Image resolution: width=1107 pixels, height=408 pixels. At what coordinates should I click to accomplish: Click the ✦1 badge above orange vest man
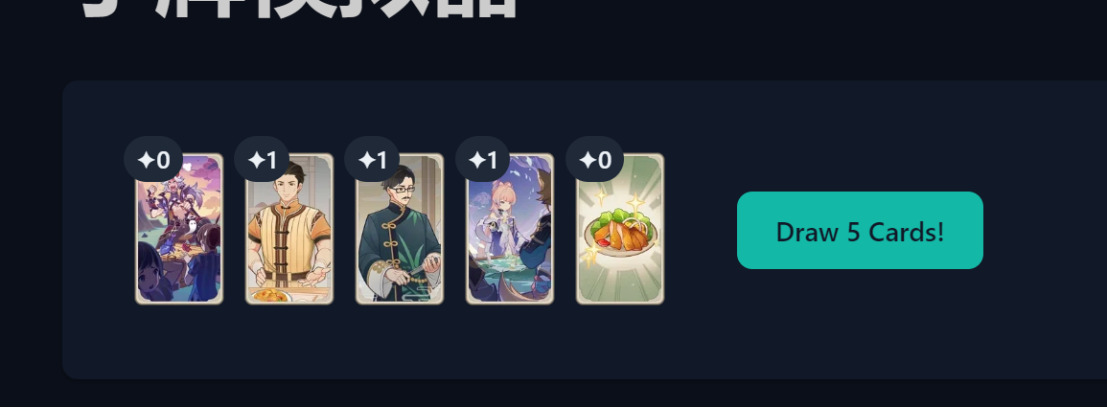[x=263, y=160]
